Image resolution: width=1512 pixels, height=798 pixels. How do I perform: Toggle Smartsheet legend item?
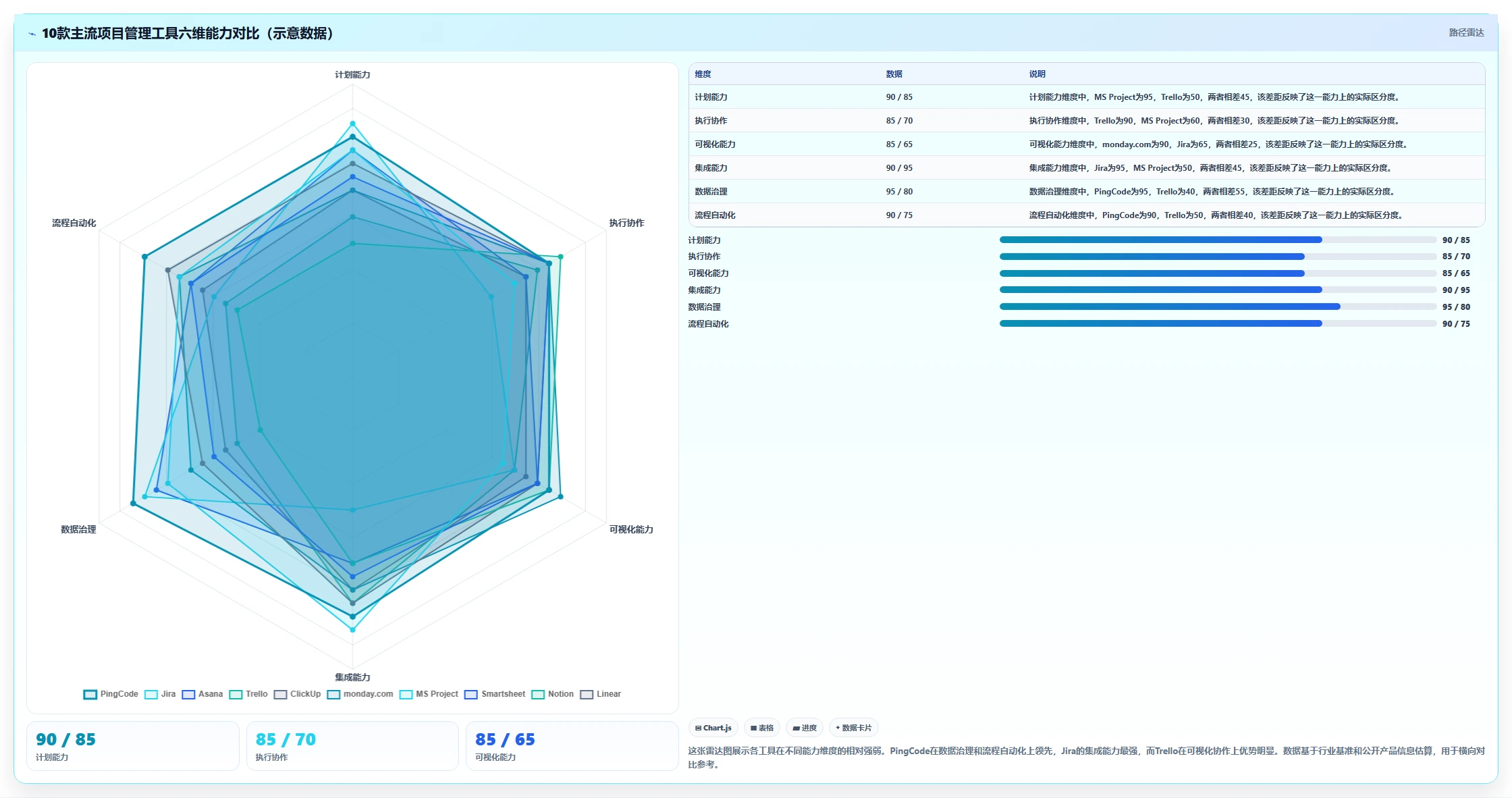coord(495,694)
